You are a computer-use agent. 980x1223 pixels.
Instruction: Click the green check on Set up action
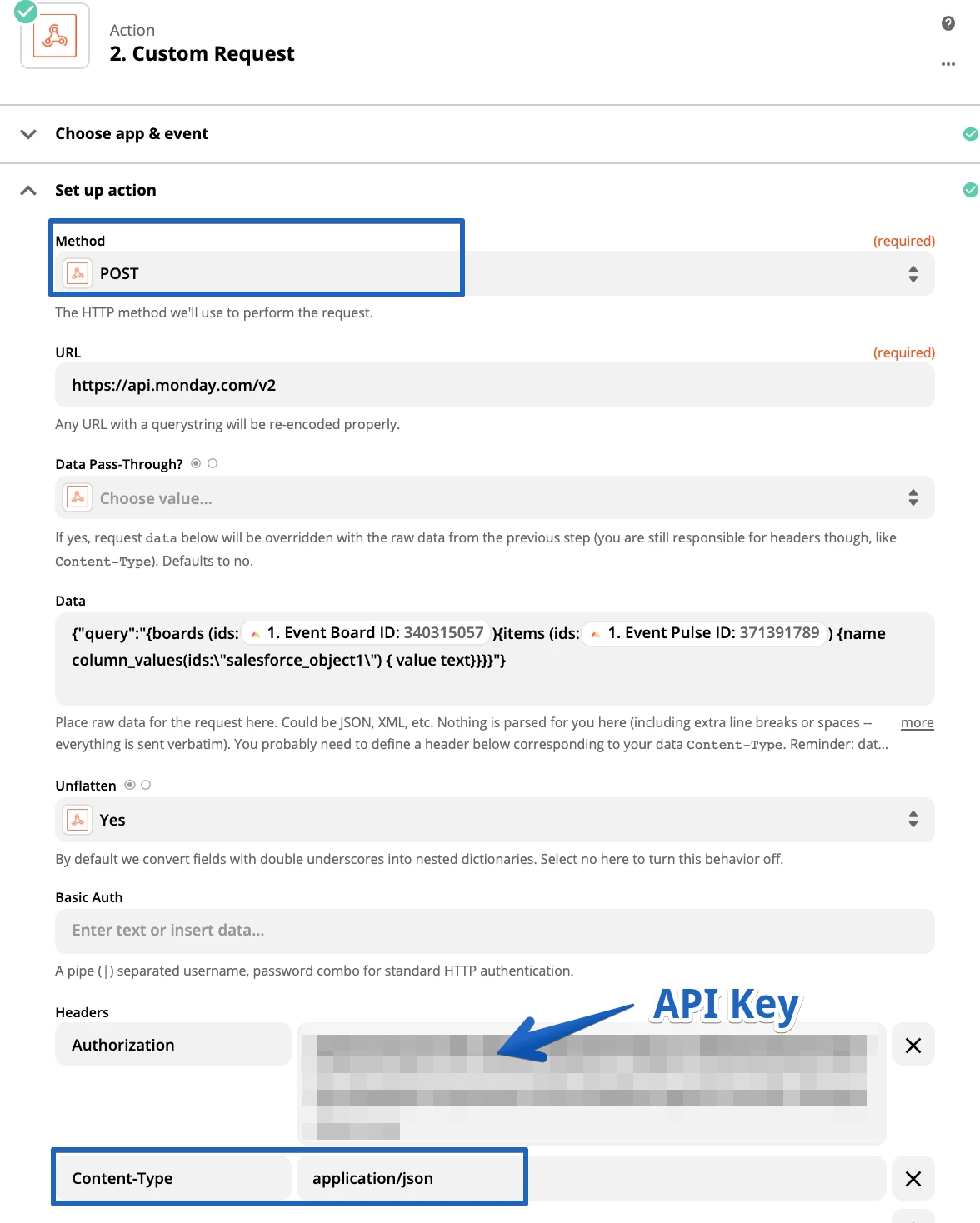click(970, 190)
